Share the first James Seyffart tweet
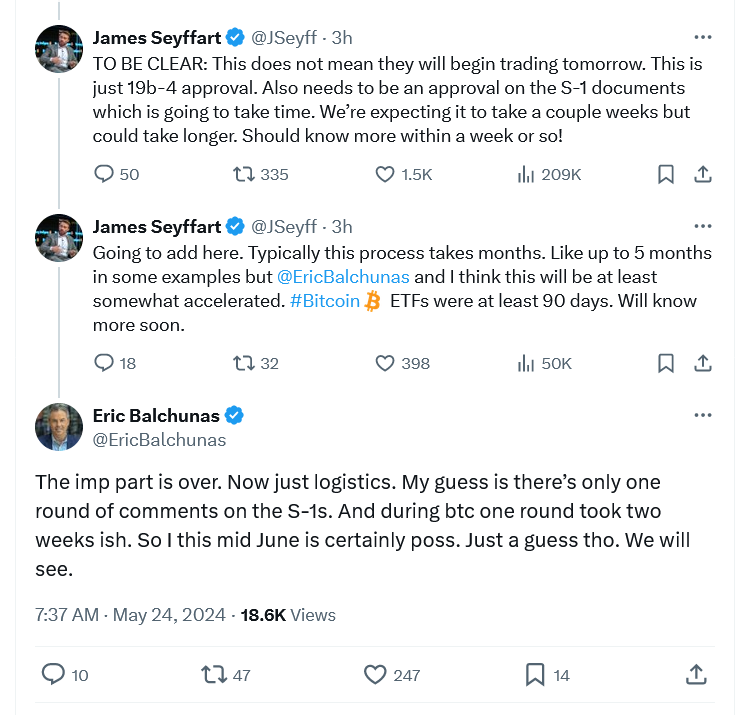 pos(703,174)
